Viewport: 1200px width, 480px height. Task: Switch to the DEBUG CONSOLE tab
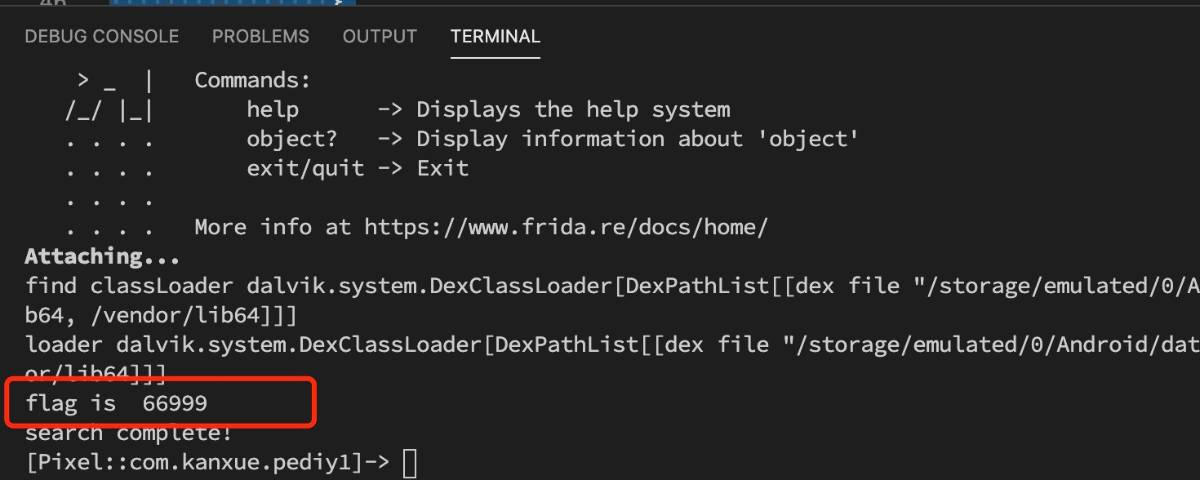102,37
